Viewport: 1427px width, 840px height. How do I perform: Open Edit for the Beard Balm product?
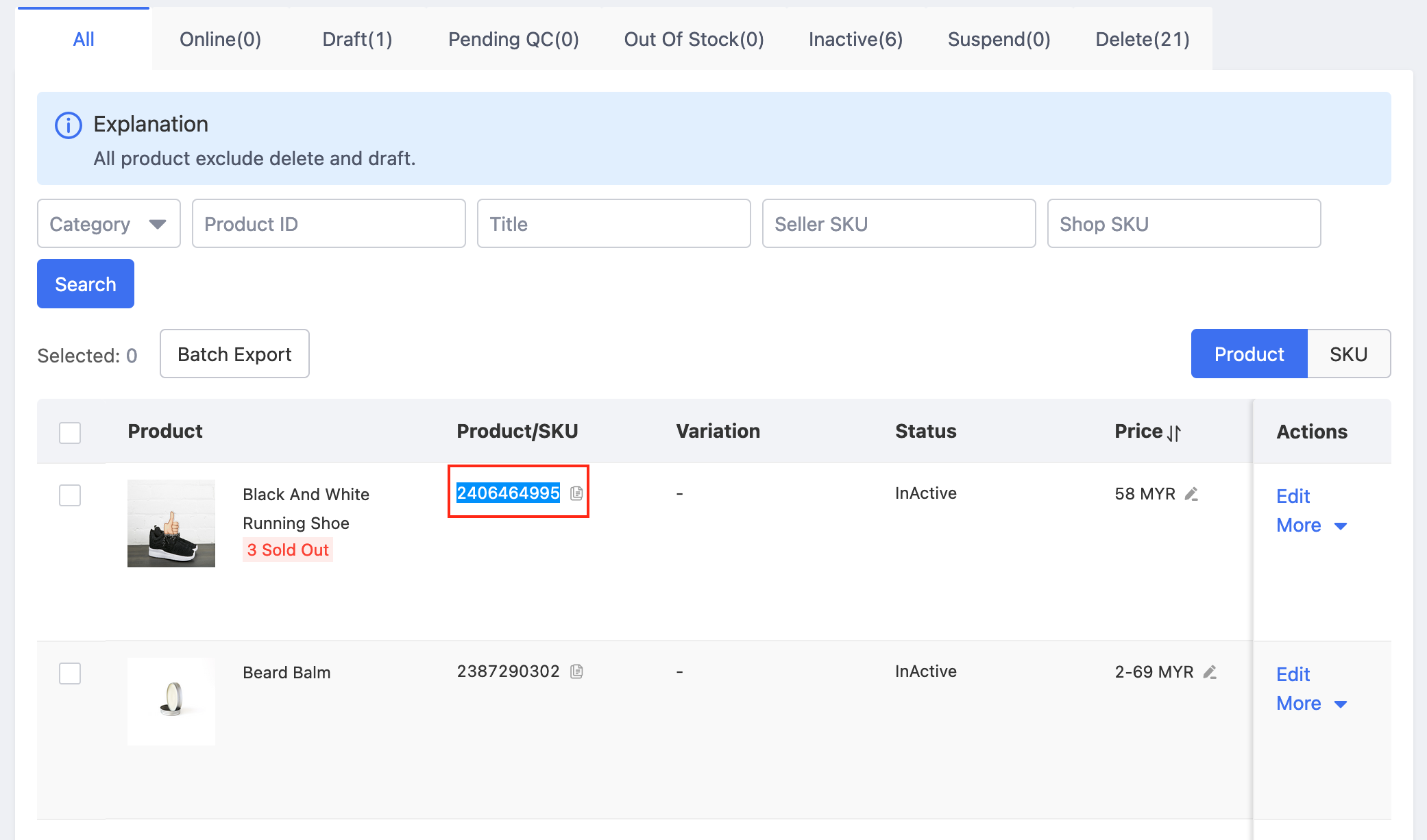tap(1292, 674)
